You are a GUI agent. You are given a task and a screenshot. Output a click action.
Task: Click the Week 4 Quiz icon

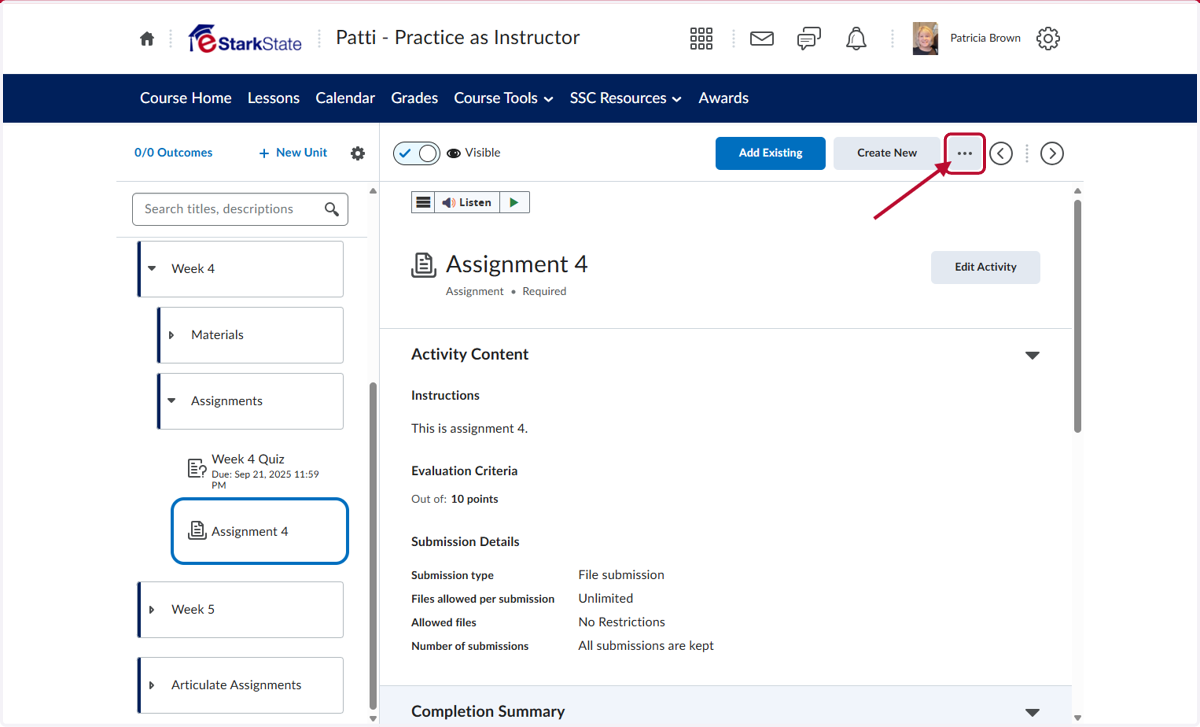197,468
